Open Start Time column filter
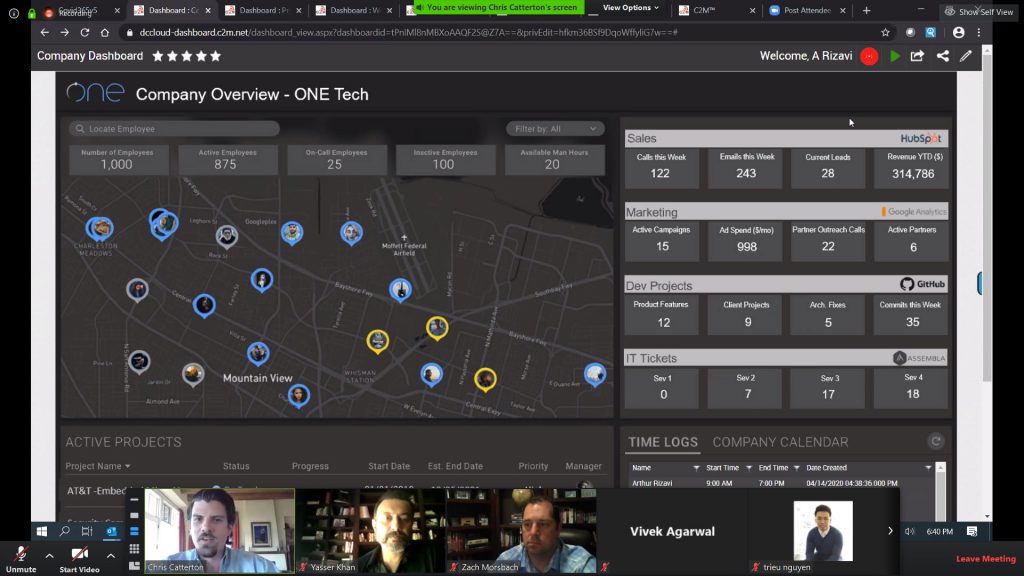The width and height of the screenshot is (1024, 576). coord(749,468)
